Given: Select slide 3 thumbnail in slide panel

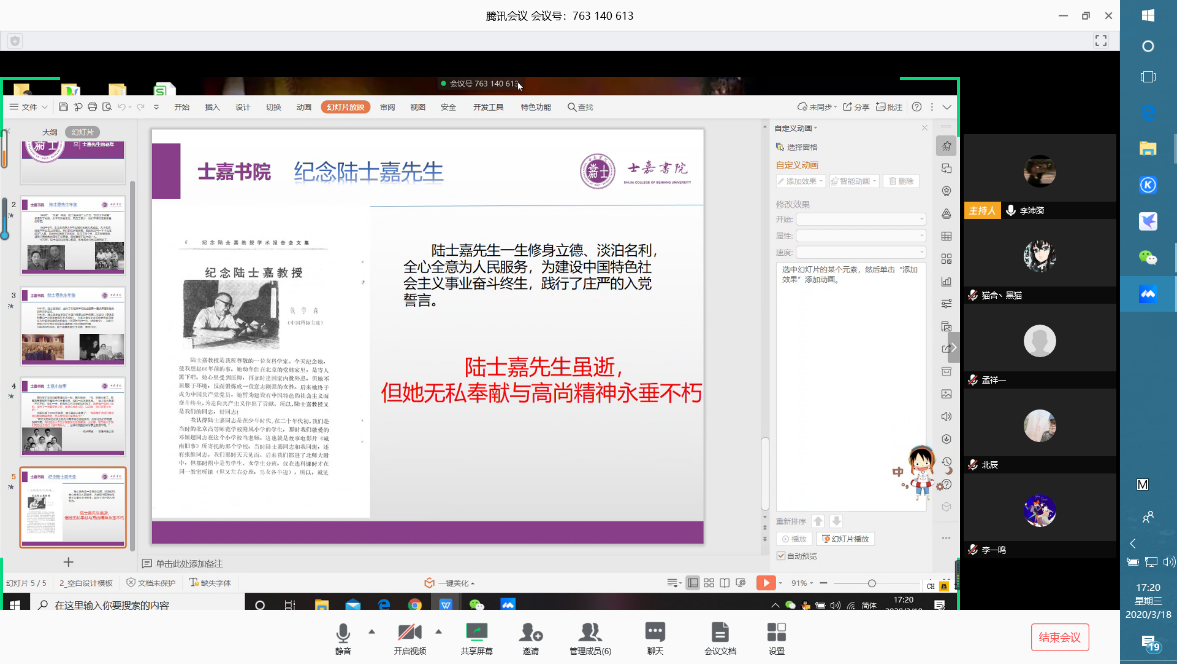Looking at the screenshot, I should point(73,328).
